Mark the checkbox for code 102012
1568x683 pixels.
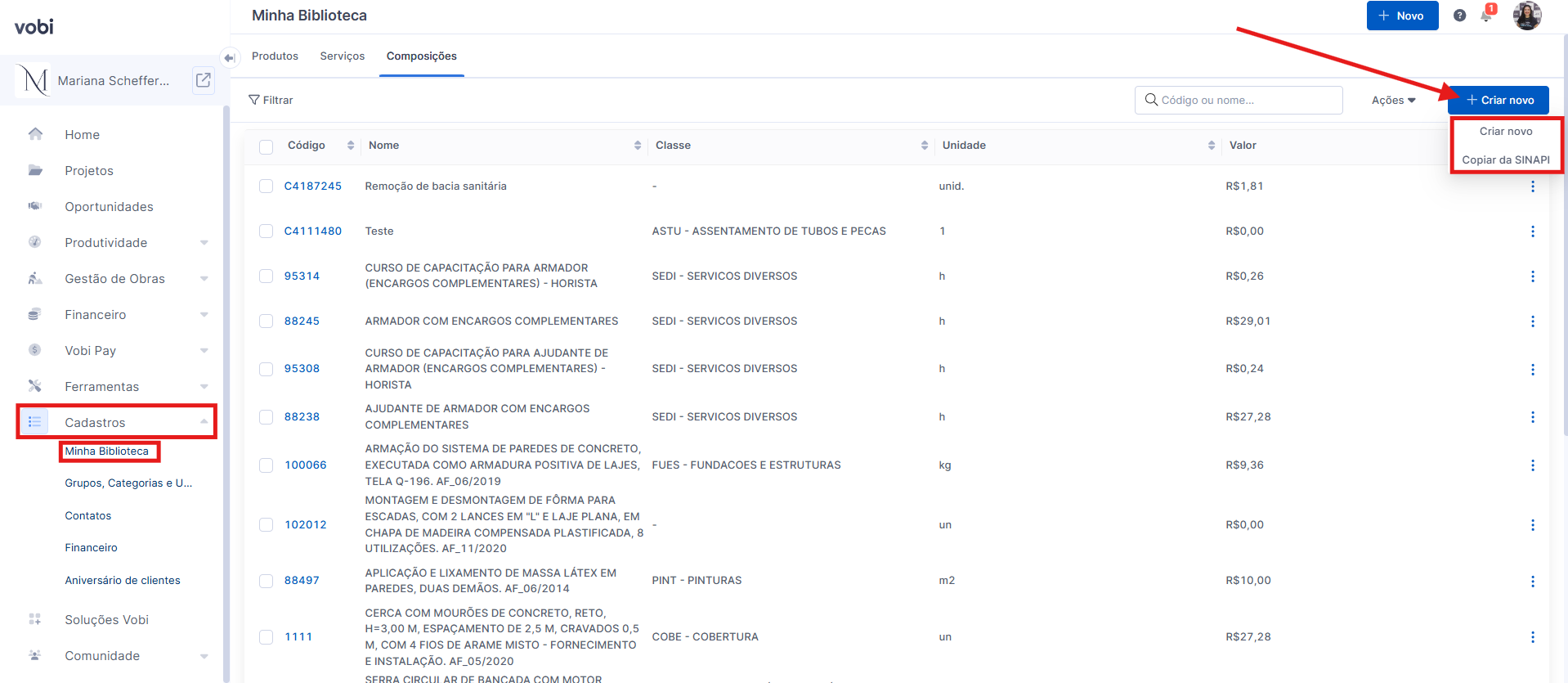click(266, 525)
